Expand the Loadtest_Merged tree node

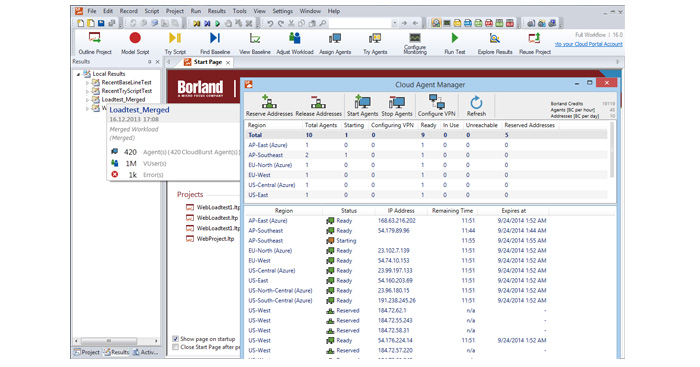pos(87,100)
